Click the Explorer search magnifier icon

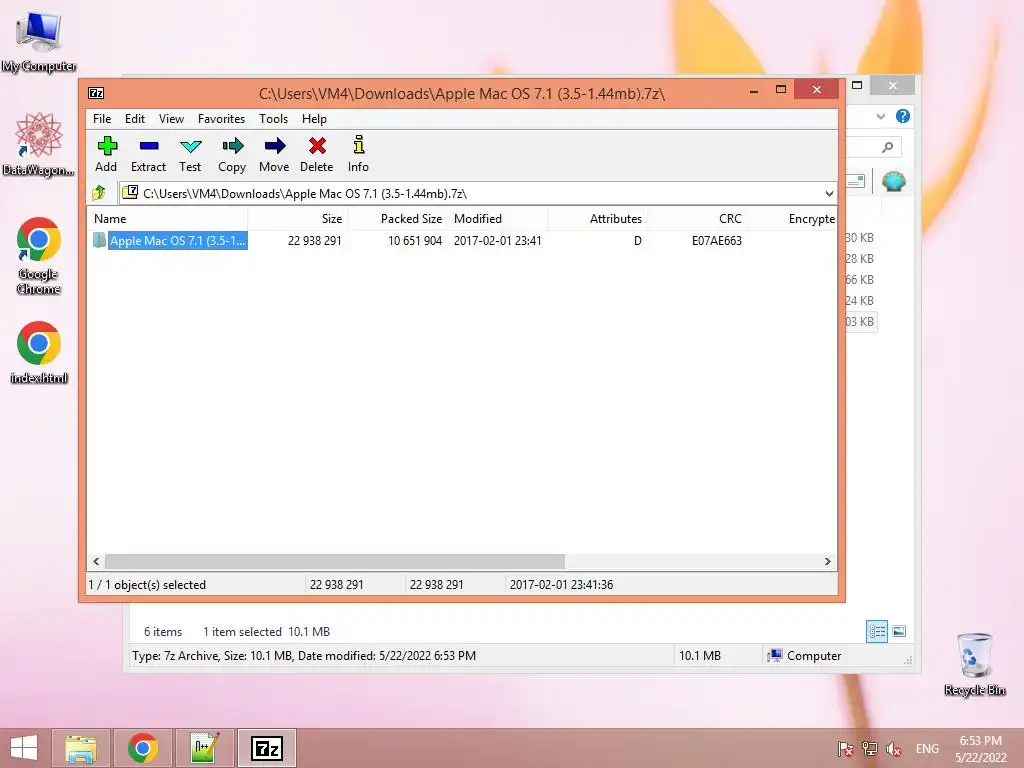887,148
